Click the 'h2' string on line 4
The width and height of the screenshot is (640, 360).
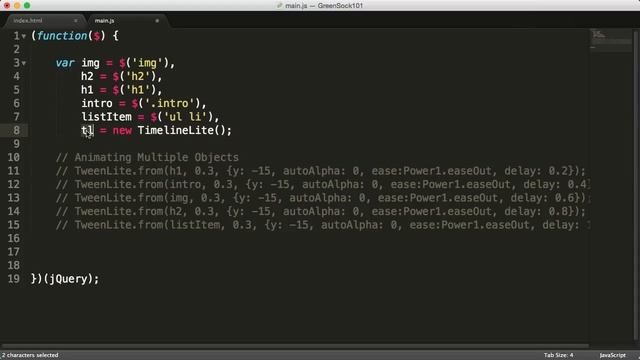click(x=138, y=76)
